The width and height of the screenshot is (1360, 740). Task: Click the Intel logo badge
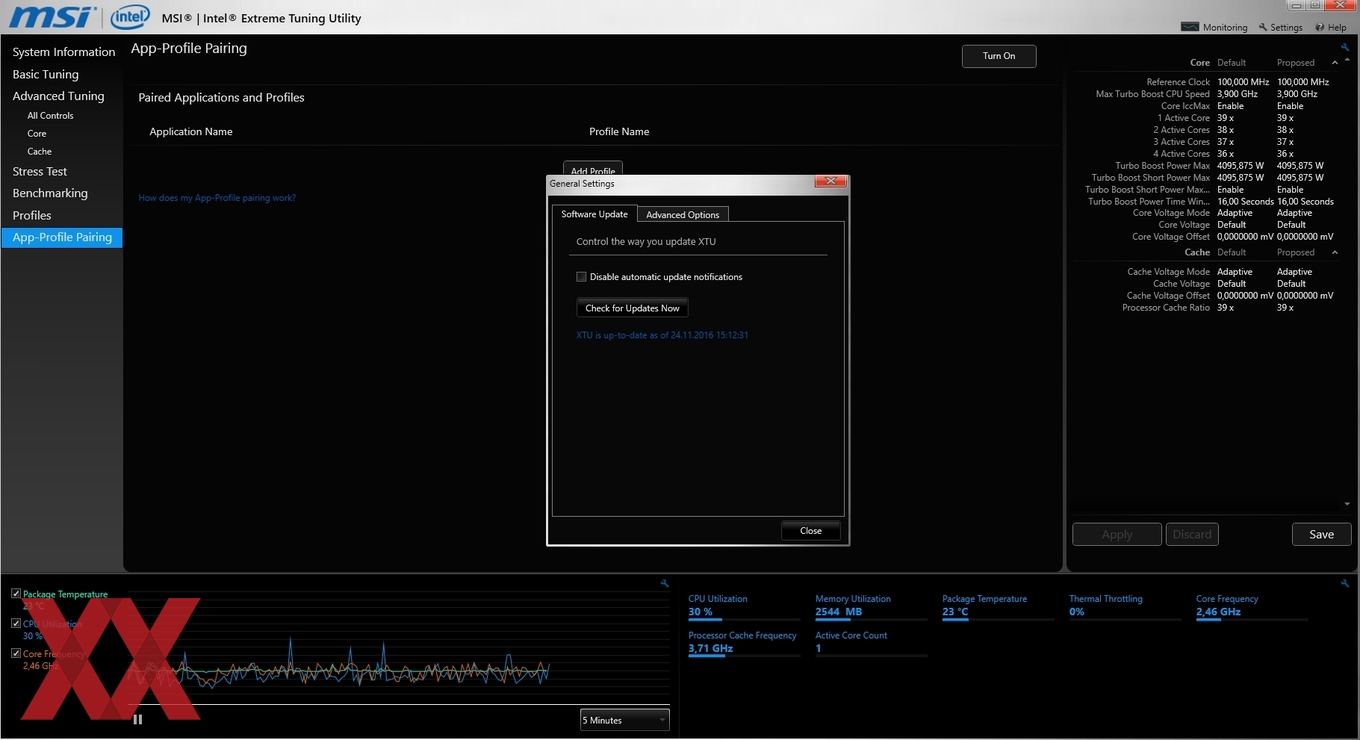130,17
